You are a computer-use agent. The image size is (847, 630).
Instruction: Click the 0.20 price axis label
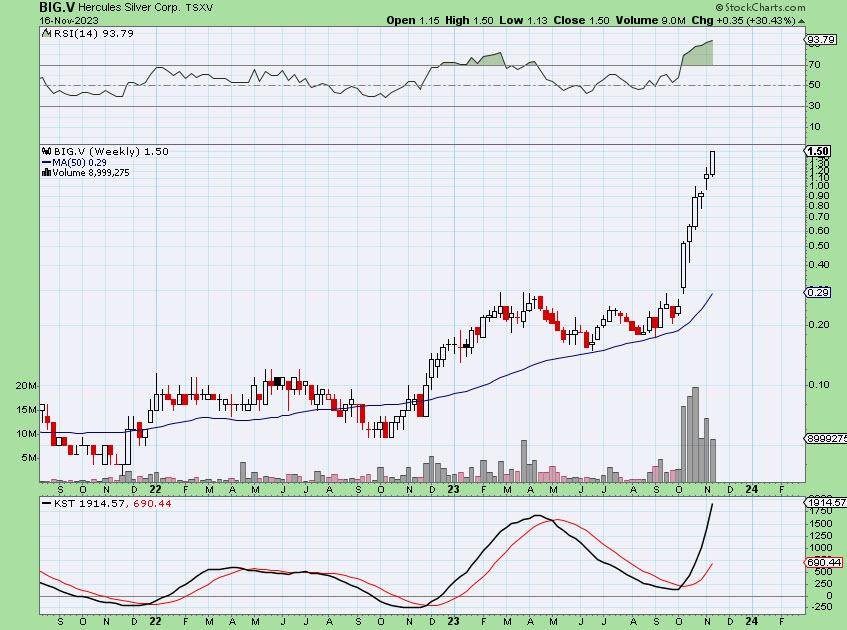[819, 325]
